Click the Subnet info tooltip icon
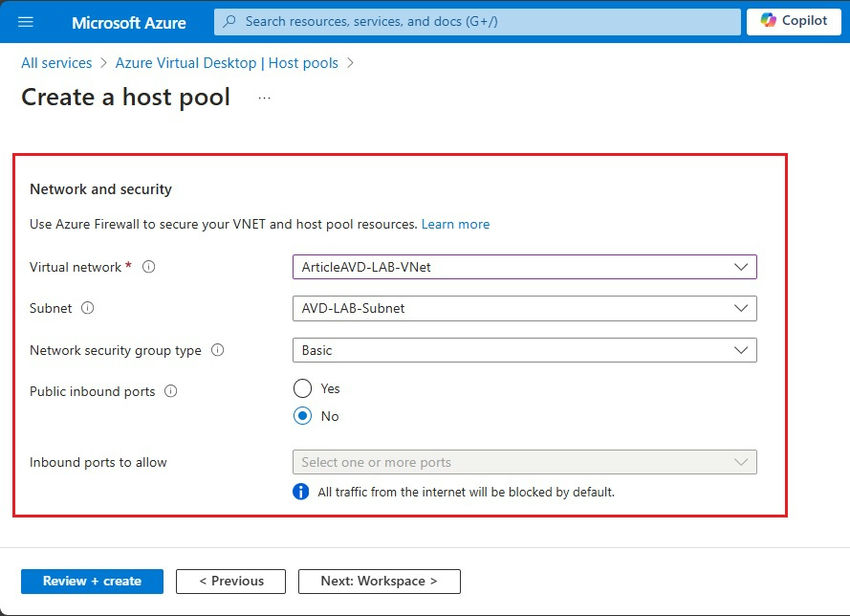 coord(87,308)
